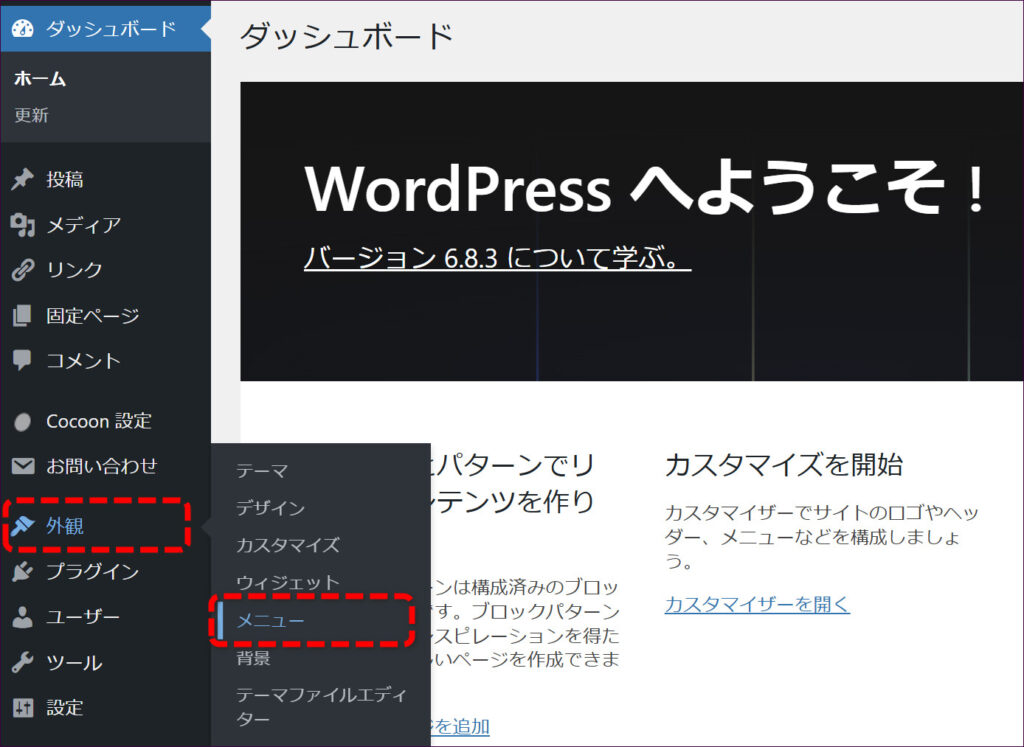
Task: Choose テーマ from the flyout submenu
Action: pyautogui.click(x=262, y=470)
